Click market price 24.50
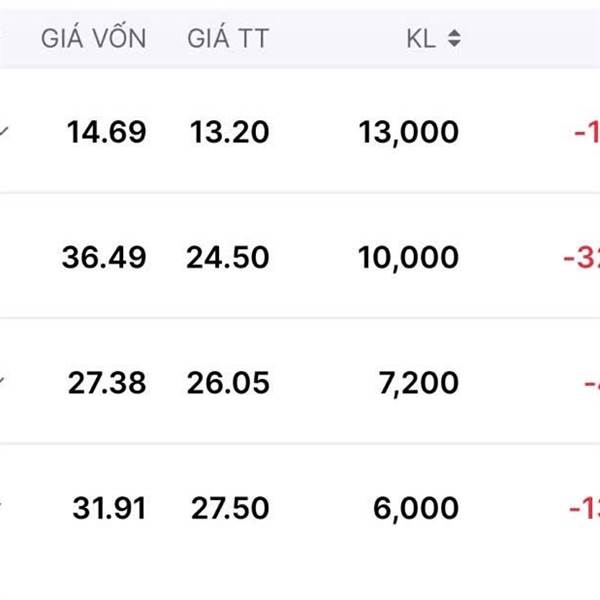The image size is (600, 600). (228, 257)
